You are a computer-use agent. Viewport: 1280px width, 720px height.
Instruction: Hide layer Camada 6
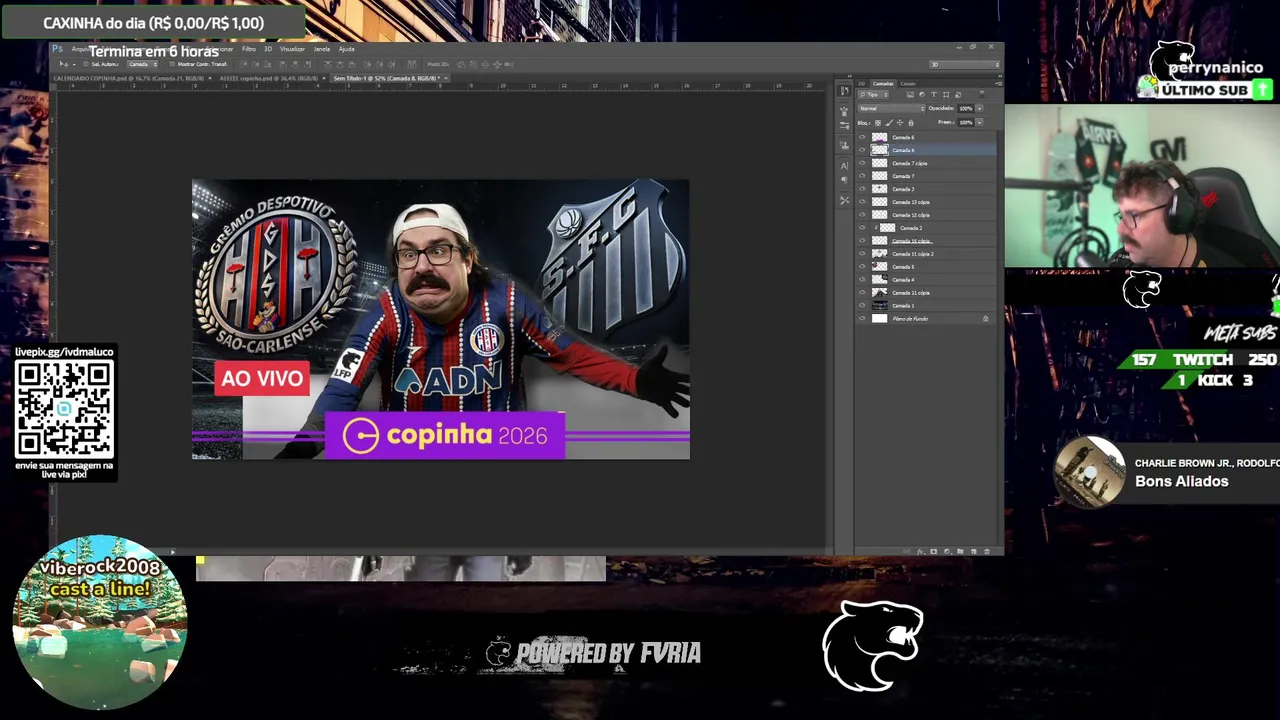point(862,137)
